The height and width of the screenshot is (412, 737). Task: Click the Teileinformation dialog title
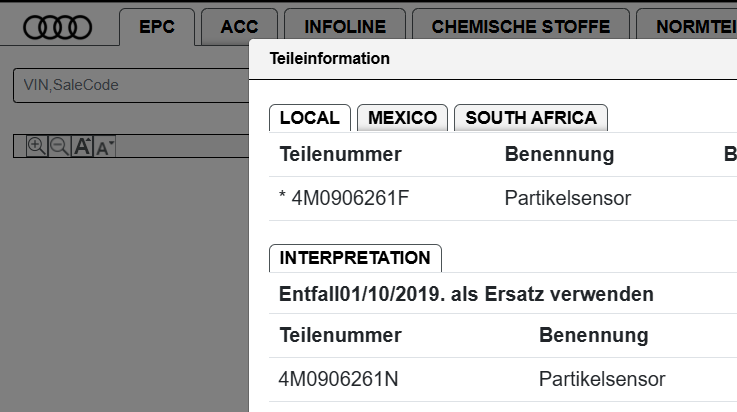[330, 59]
